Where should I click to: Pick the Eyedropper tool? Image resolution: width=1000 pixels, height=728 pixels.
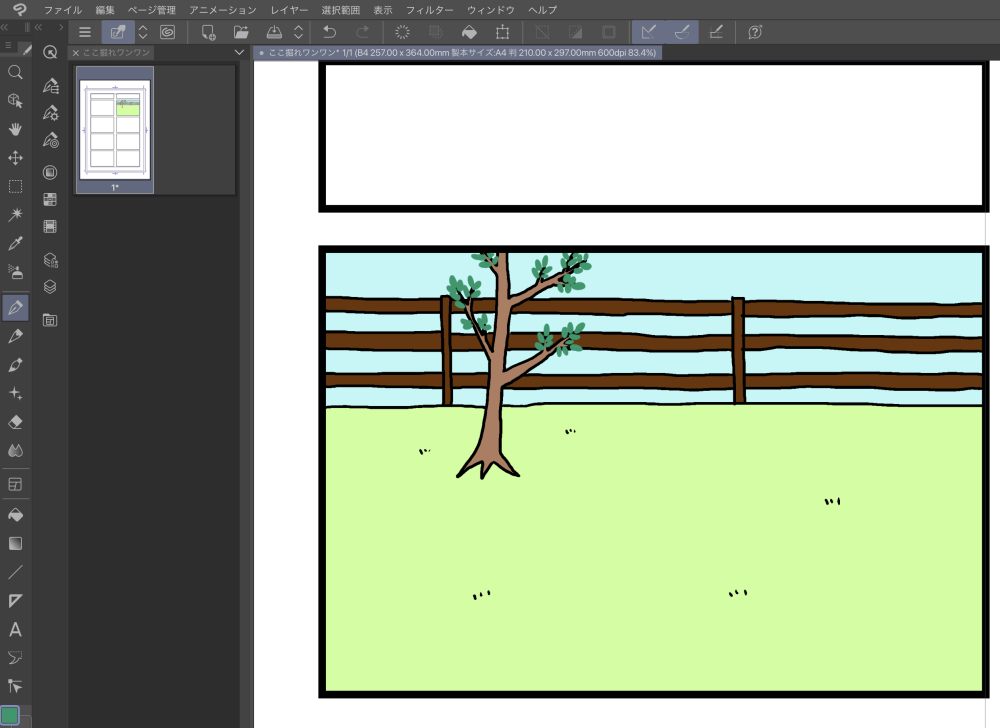tap(15, 243)
